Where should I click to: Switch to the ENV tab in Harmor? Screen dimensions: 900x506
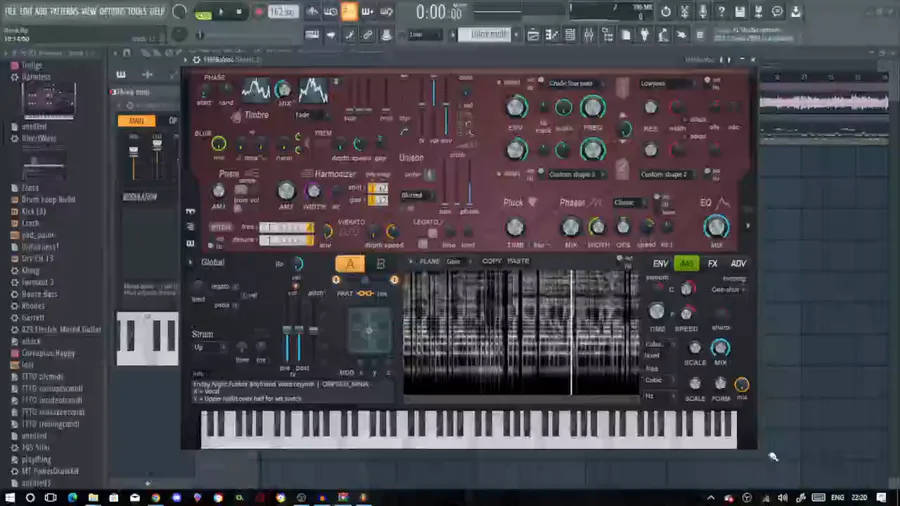660,263
